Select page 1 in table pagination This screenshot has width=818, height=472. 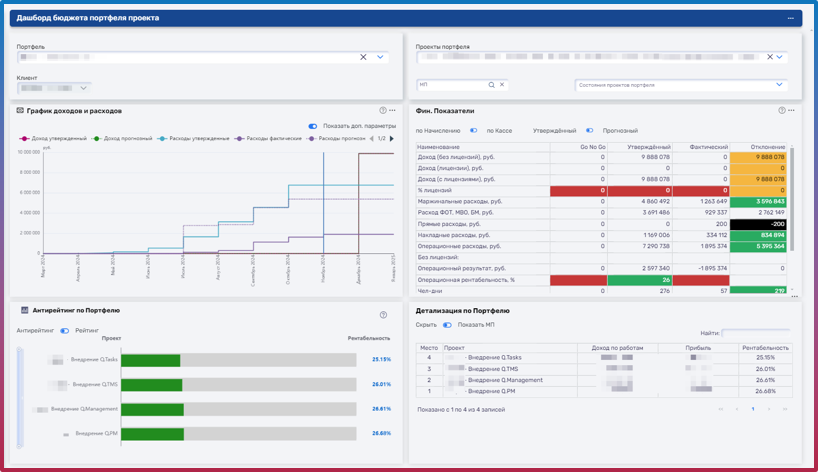pos(753,409)
